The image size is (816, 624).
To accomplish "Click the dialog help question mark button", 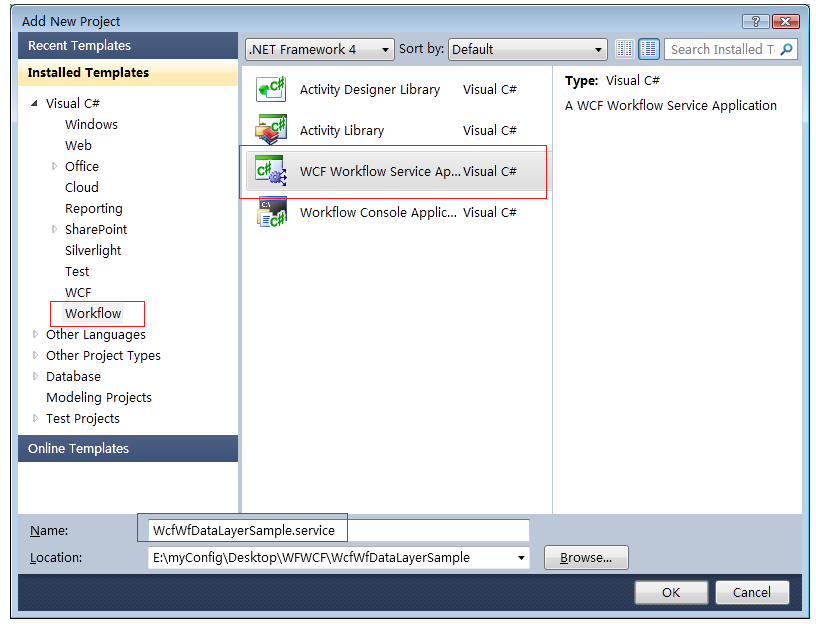I will click(x=756, y=21).
